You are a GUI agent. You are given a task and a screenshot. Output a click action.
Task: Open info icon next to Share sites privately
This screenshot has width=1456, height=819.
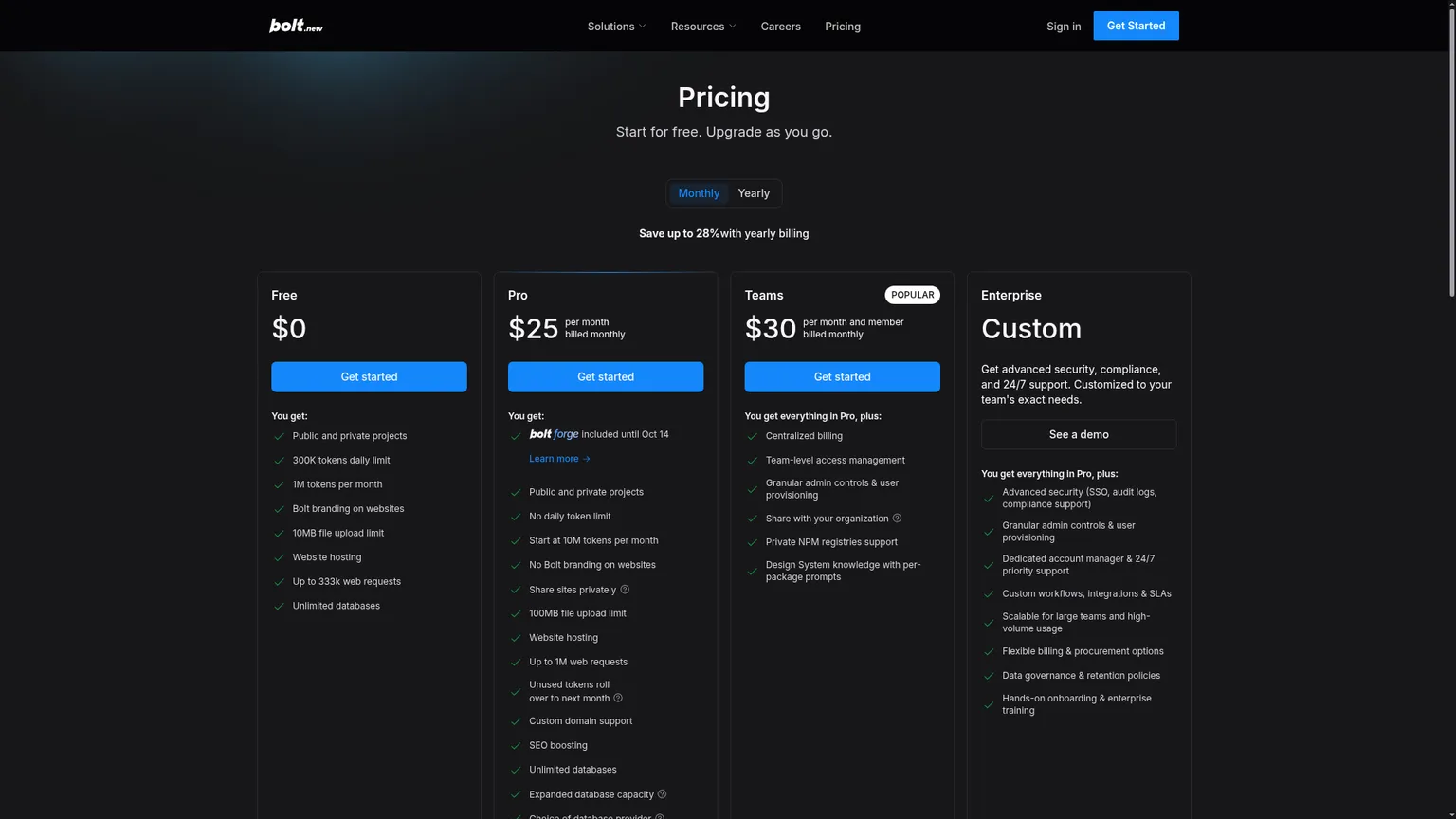pyautogui.click(x=625, y=590)
